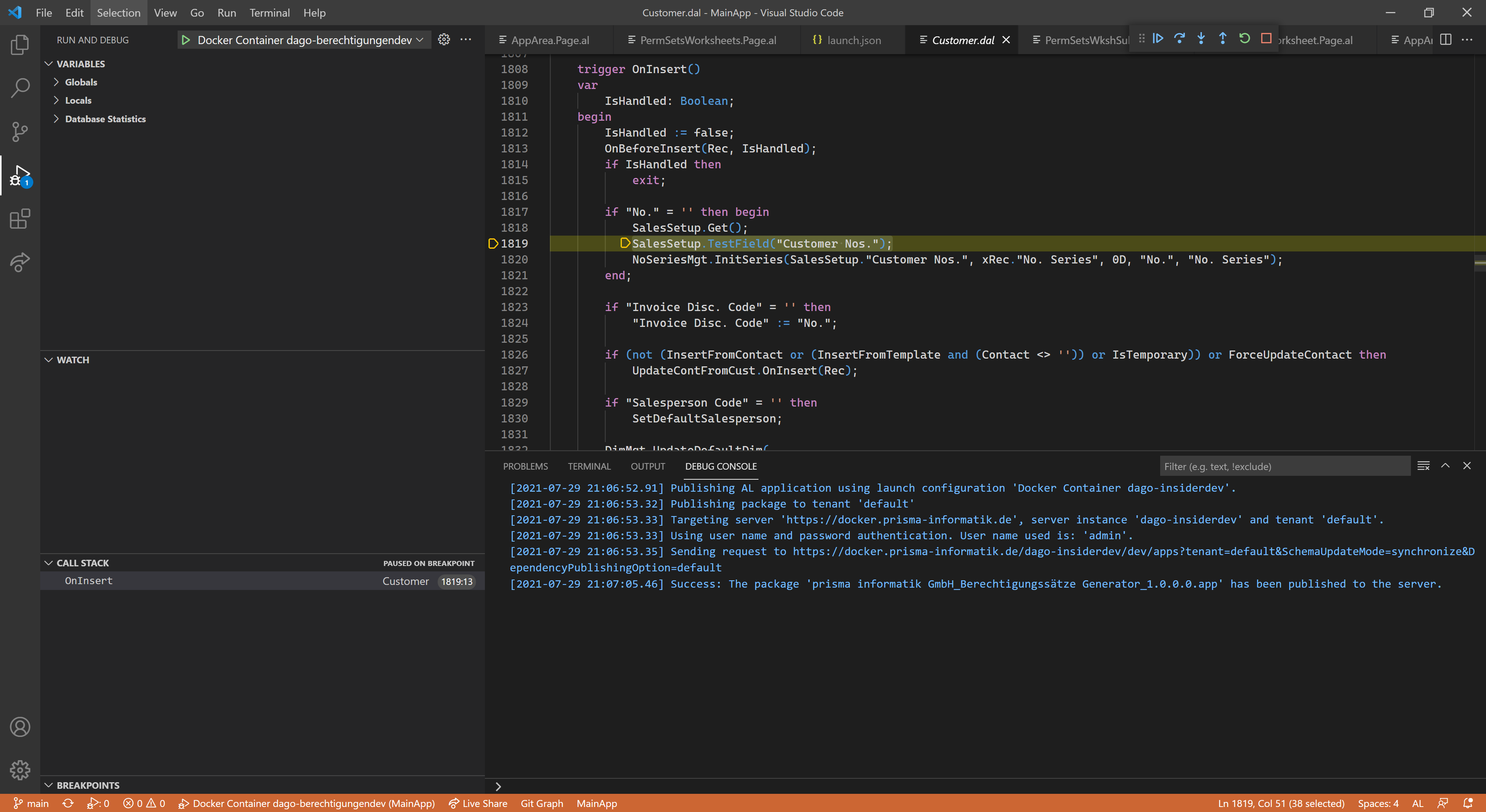Restart the debug session
The width and height of the screenshot is (1486, 812).
pyautogui.click(x=1244, y=38)
